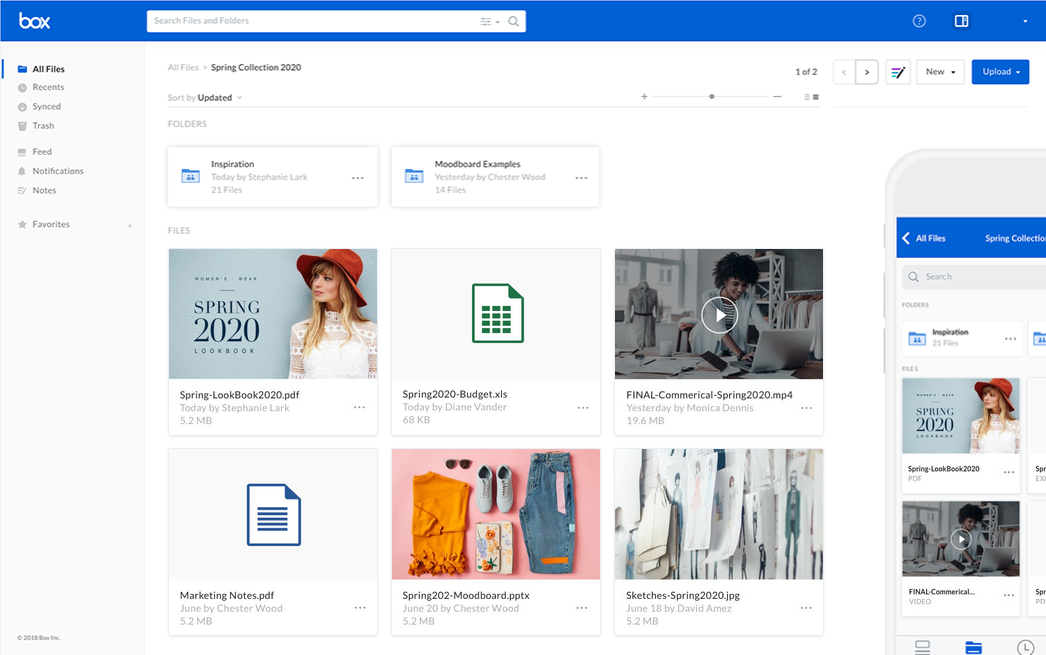Expand the Favorites sidebar section
Screen dimensions: 1046x655
pos(130,225)
